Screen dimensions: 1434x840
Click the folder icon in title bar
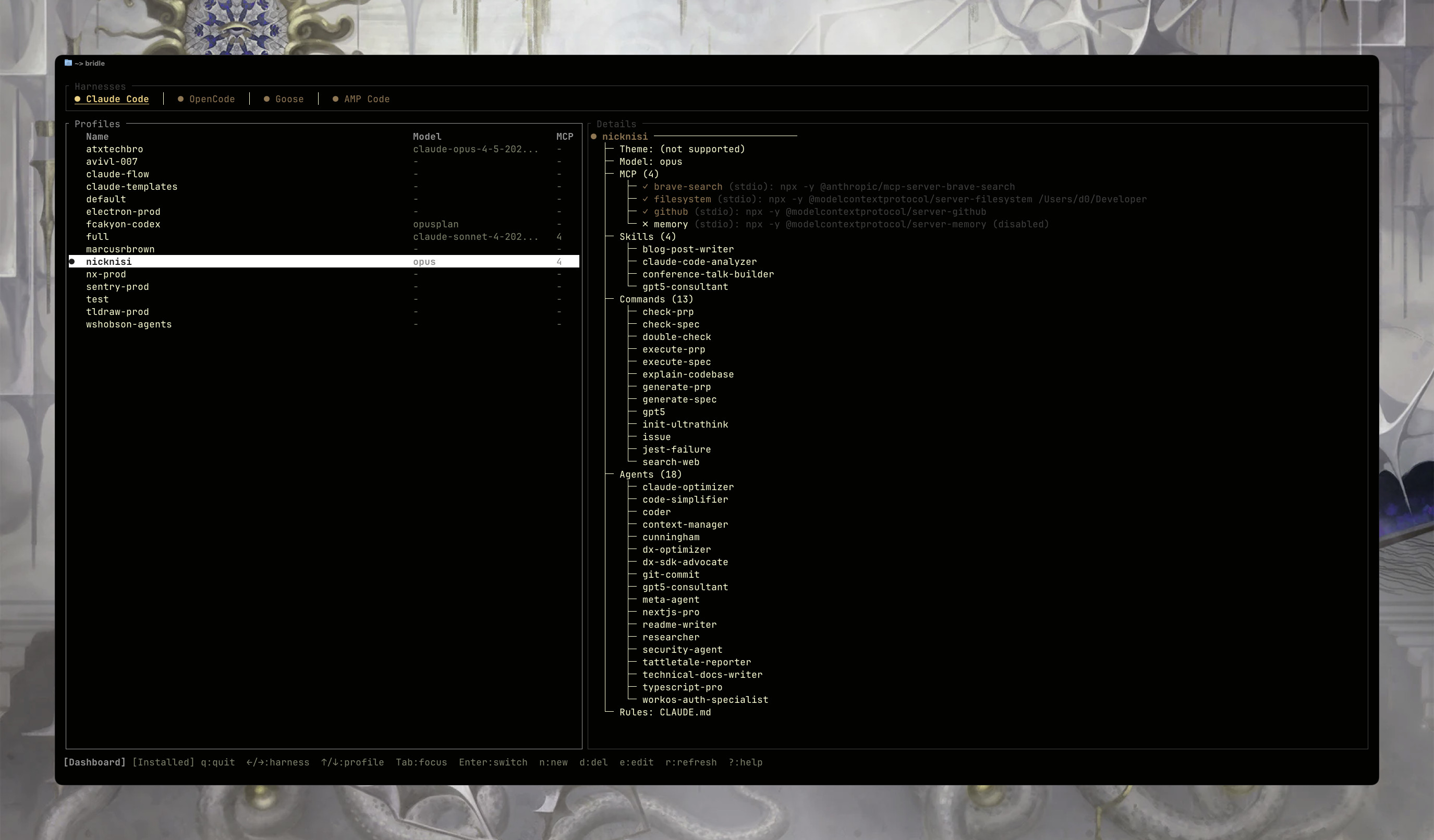point(68,63)
